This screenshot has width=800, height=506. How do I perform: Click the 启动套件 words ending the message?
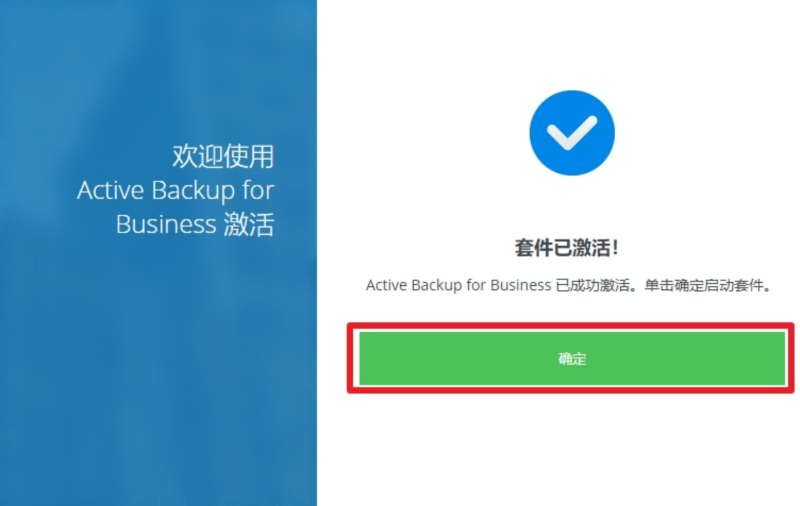point(733,285)
